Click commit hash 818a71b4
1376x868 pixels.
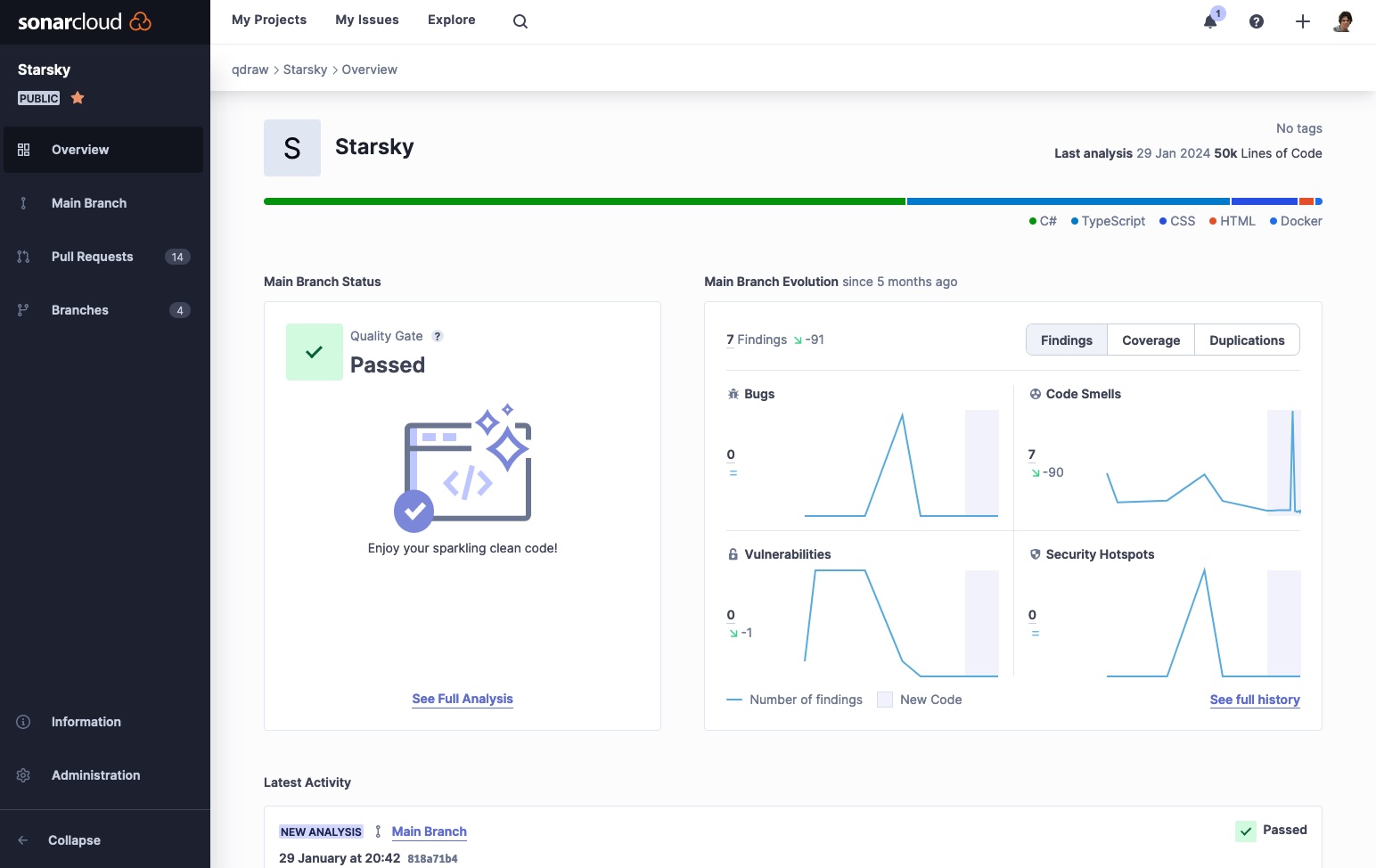(432, 859)
